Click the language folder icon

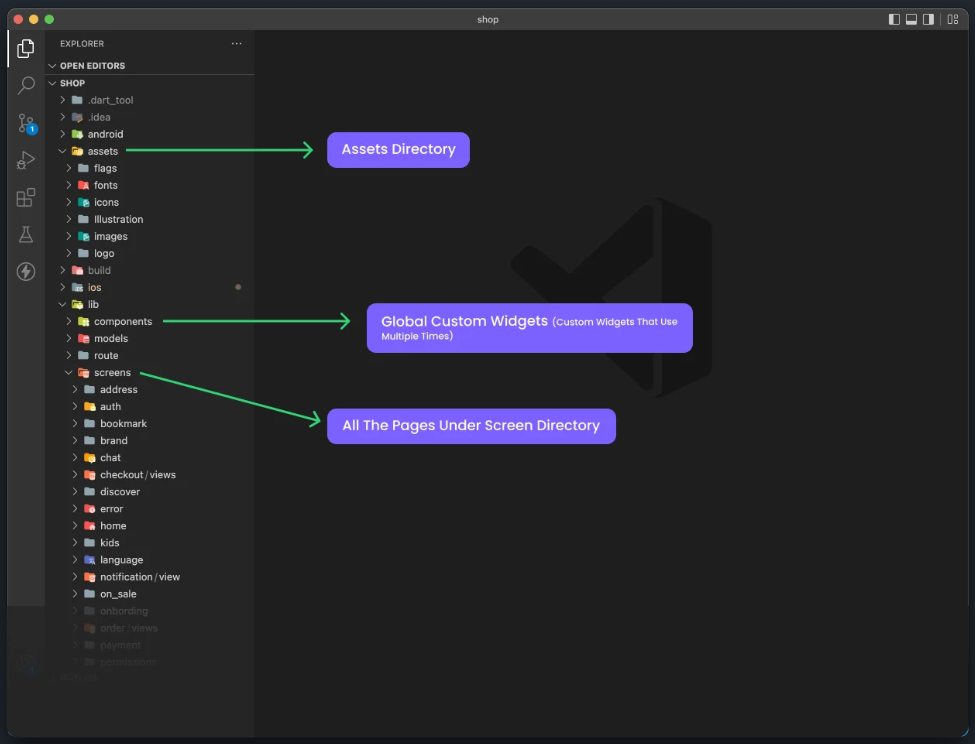(x=90, y=560)
